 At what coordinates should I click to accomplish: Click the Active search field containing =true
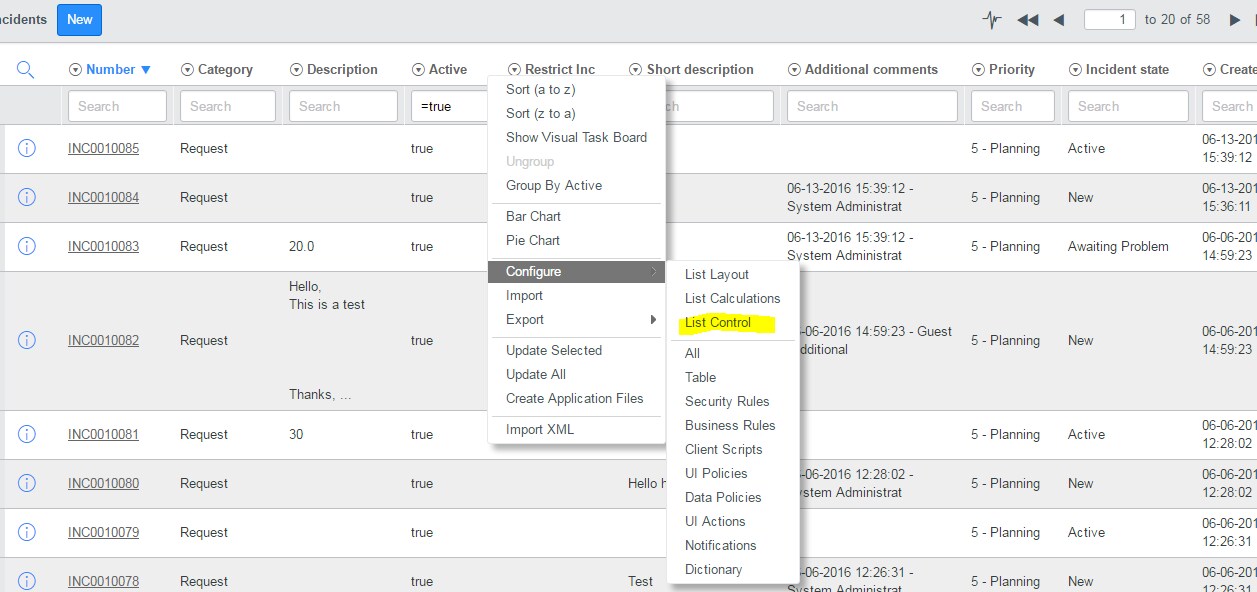(449, 106)
